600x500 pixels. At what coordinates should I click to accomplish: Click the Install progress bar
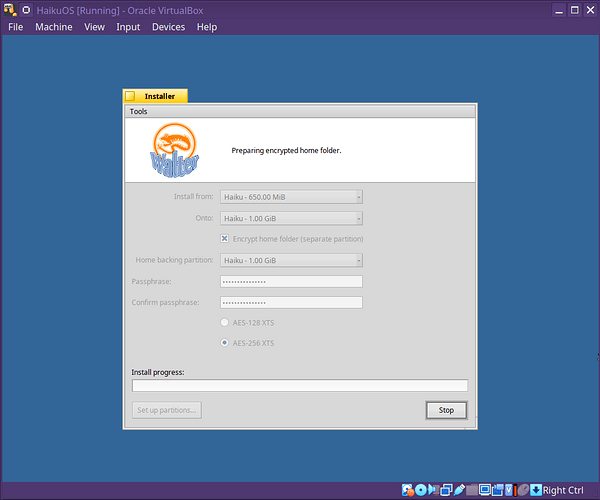click(x=300, y=385)
